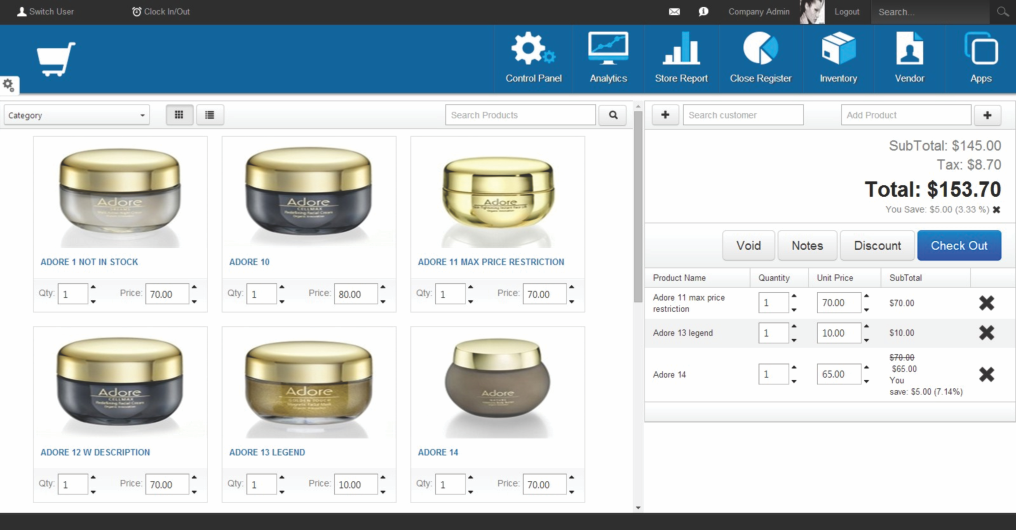Click Switch User in top bar
Image resolution: width=1016 pixels, height=530 pixels.
(x=46, y=12)
